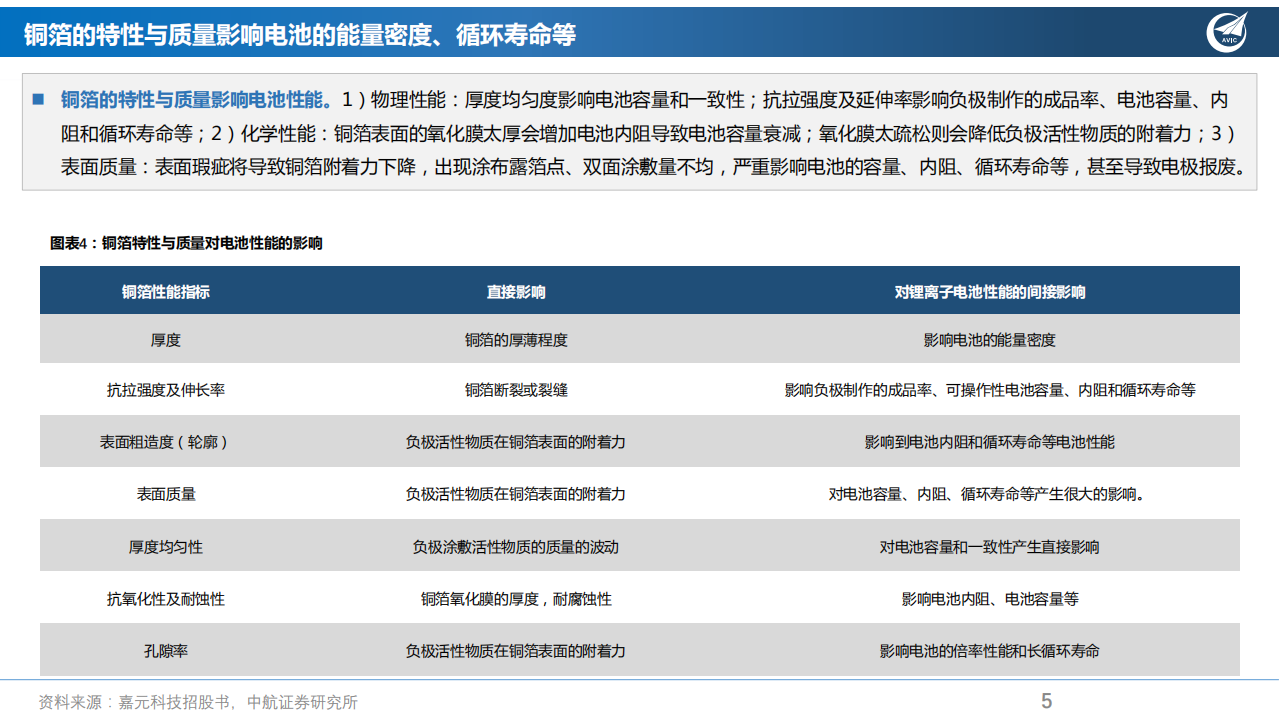This screenshot has width=1279, height=719.
Task: Select the blue square bullet marker
Action: (37, 98)
